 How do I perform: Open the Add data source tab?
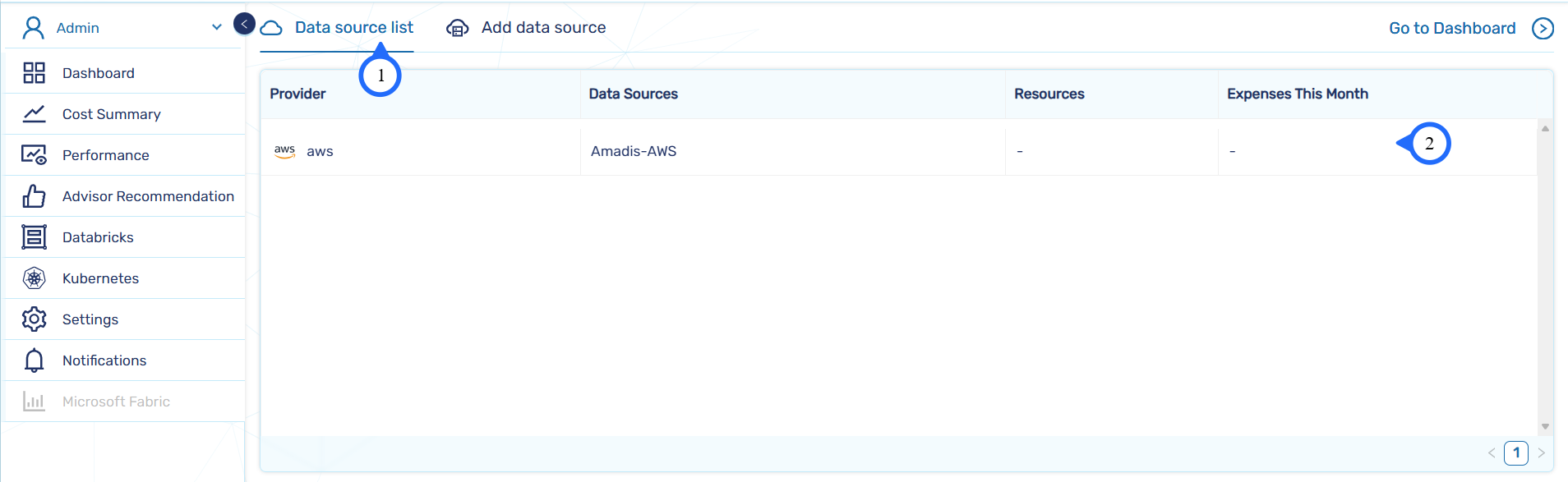click(543, 28)
